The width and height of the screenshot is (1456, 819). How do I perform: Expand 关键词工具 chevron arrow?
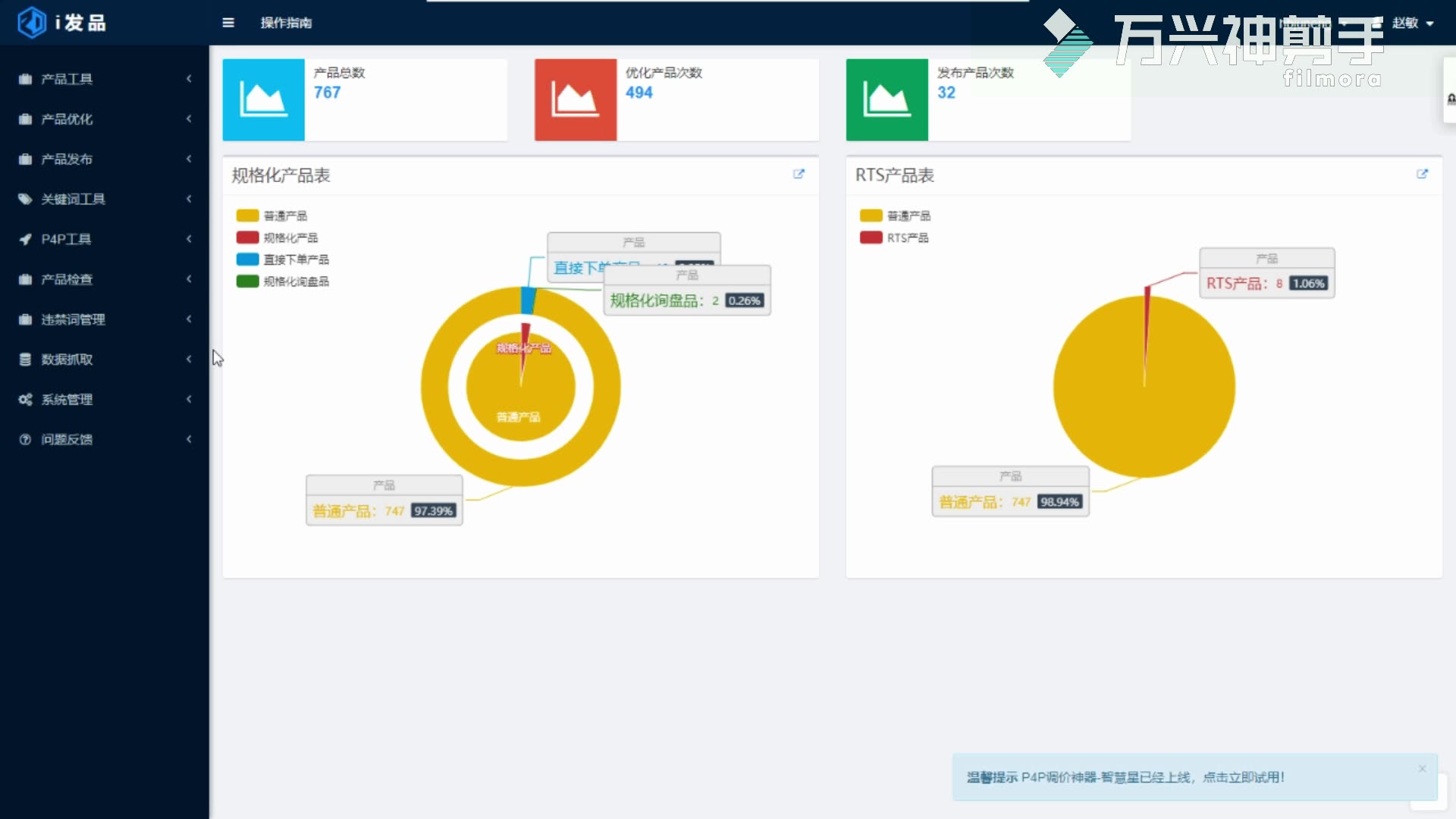pyautogui.click(x=189, y=199)
